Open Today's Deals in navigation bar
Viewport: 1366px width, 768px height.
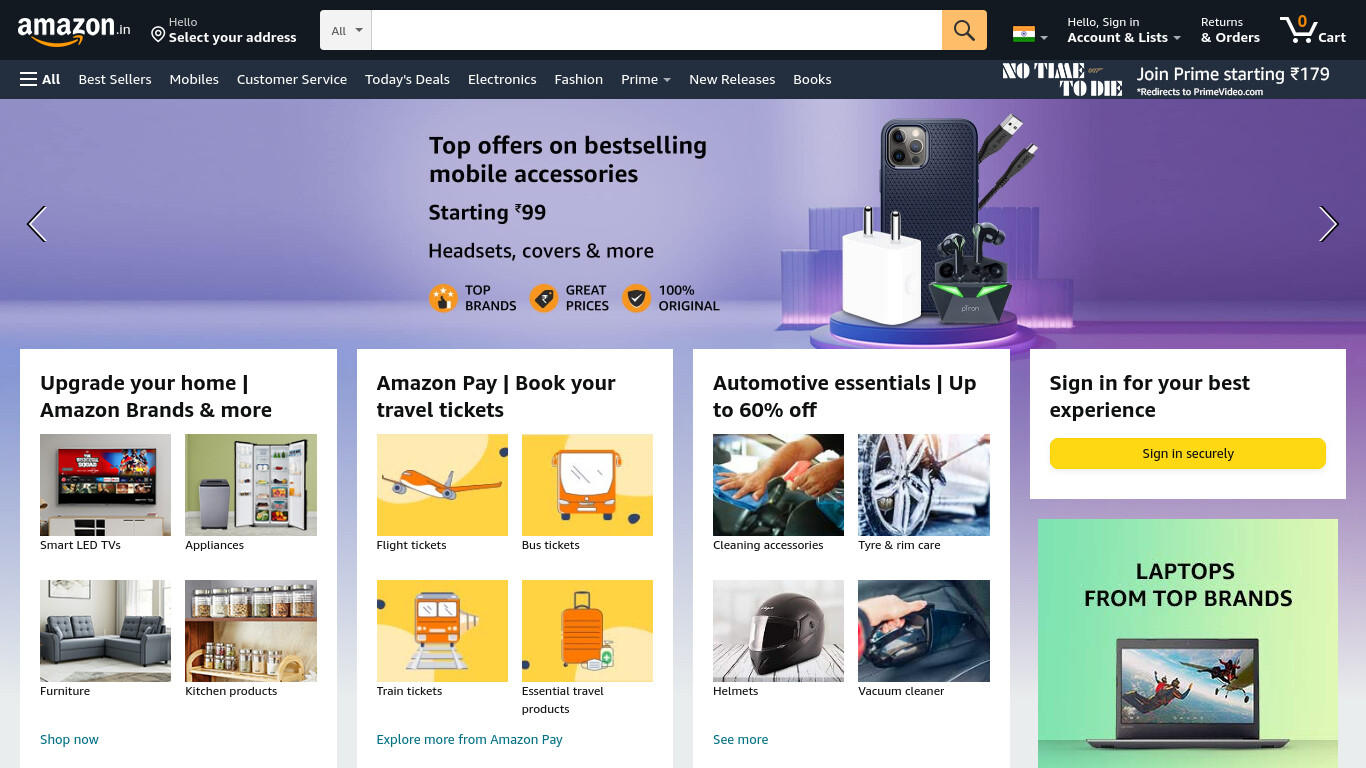[407, 79]
